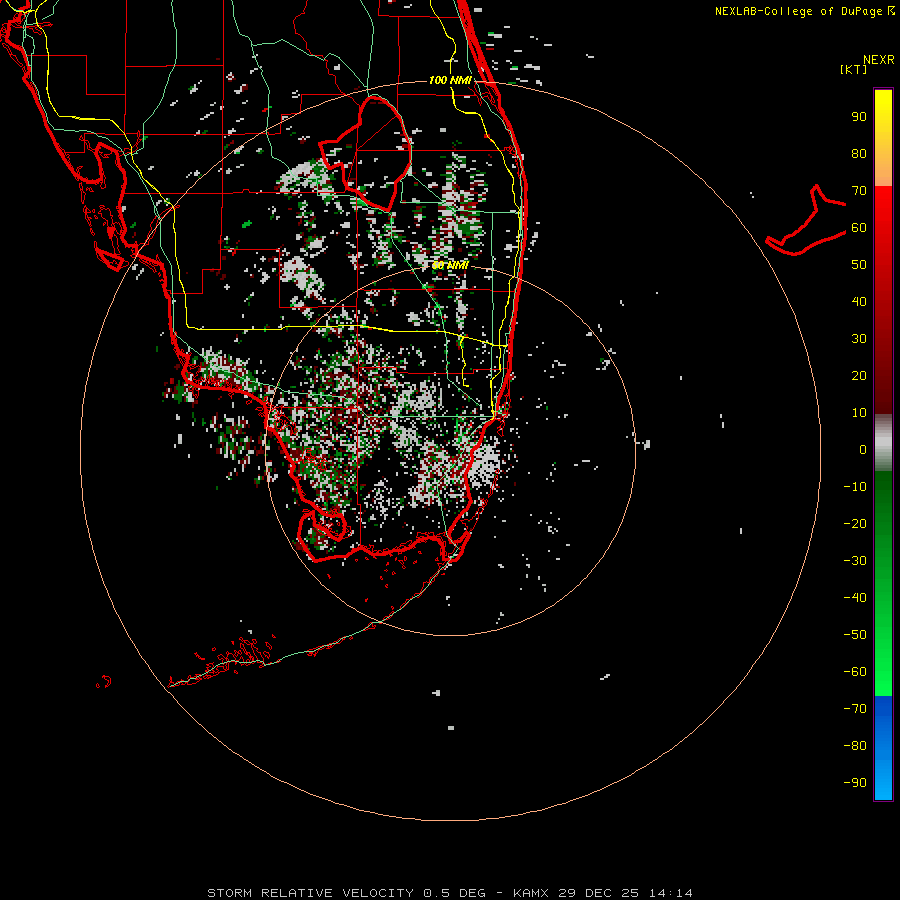Click the -30 value on the velocity scale

(x=855, y=561)
